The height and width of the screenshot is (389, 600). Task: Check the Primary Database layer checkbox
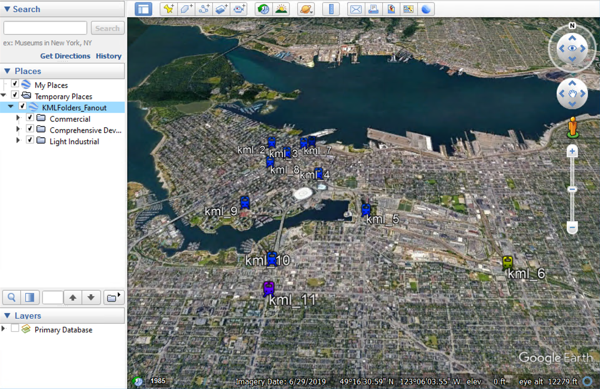pos(15,328)
